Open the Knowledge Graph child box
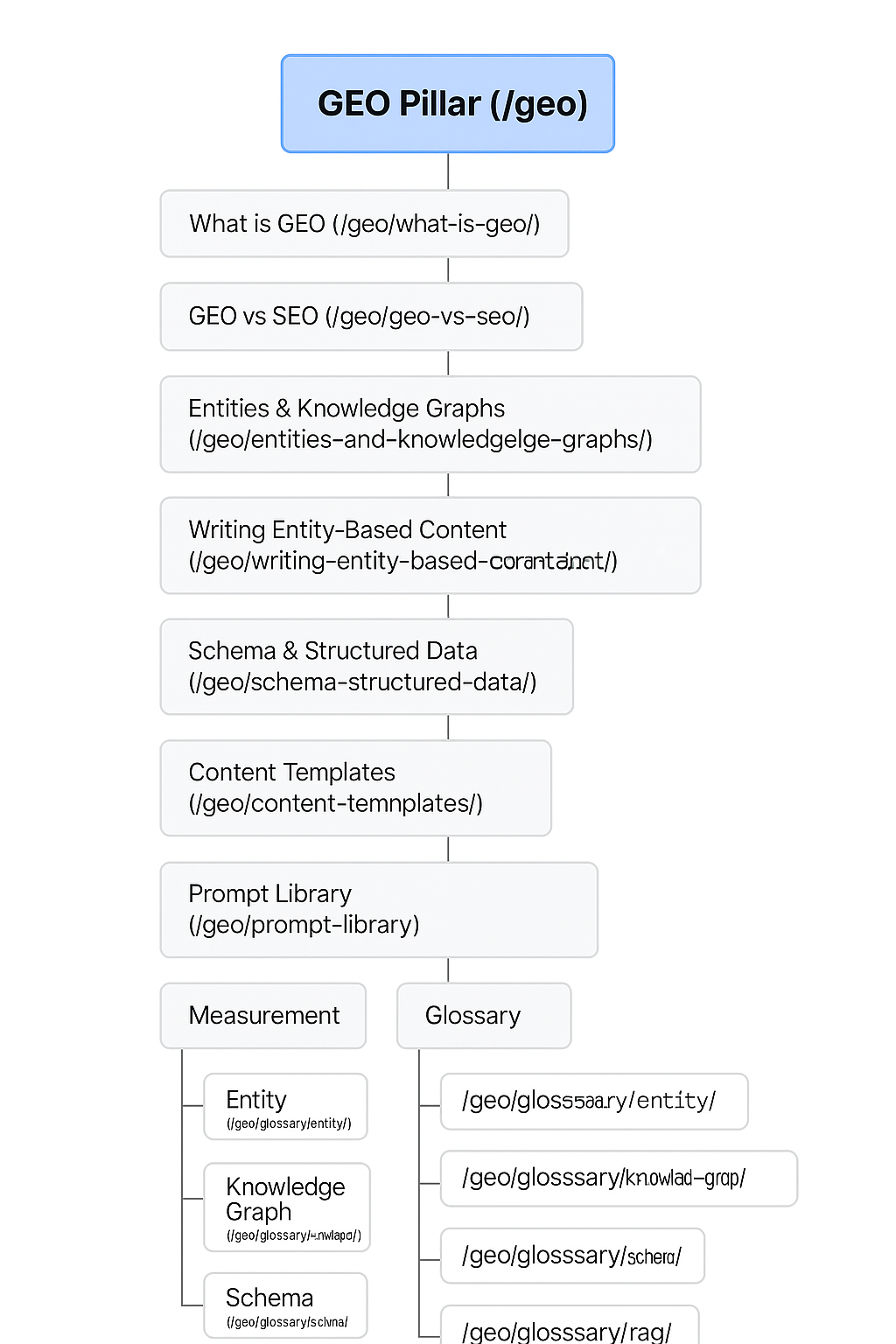Screen dimensions: 896x1344 pos(286,1207)
